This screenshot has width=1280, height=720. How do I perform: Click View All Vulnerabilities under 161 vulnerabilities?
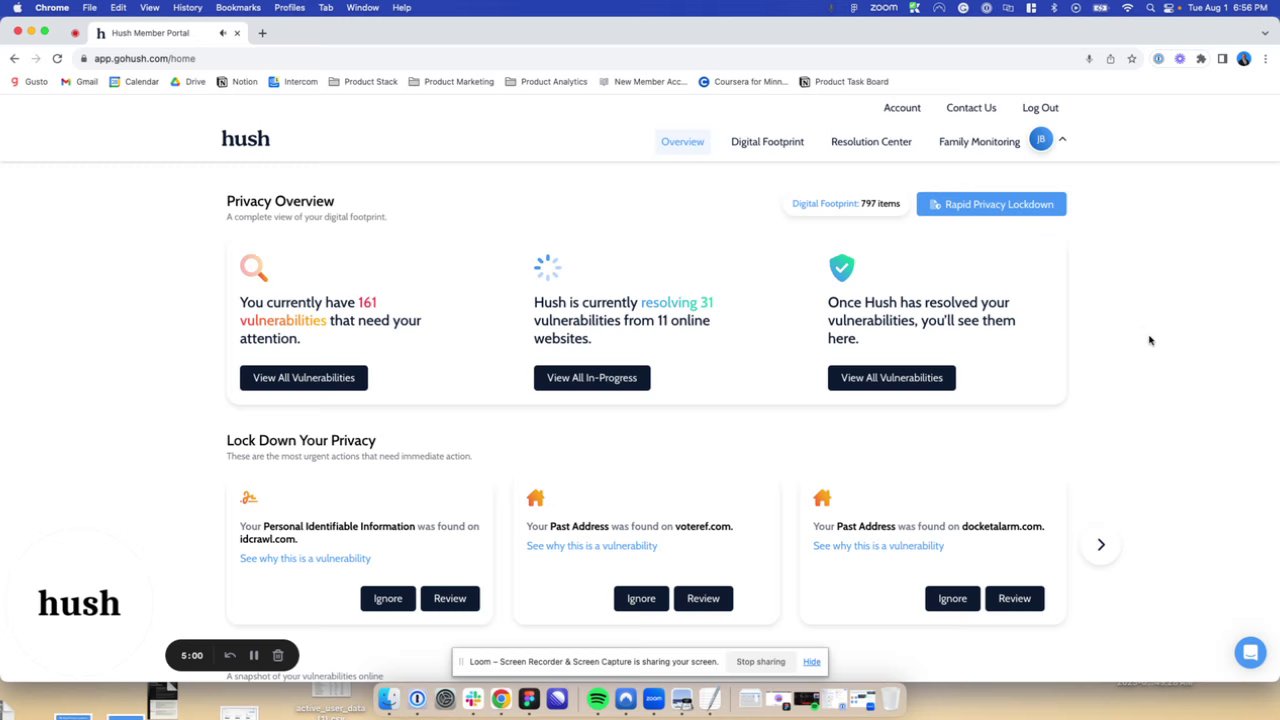[304, 378]
